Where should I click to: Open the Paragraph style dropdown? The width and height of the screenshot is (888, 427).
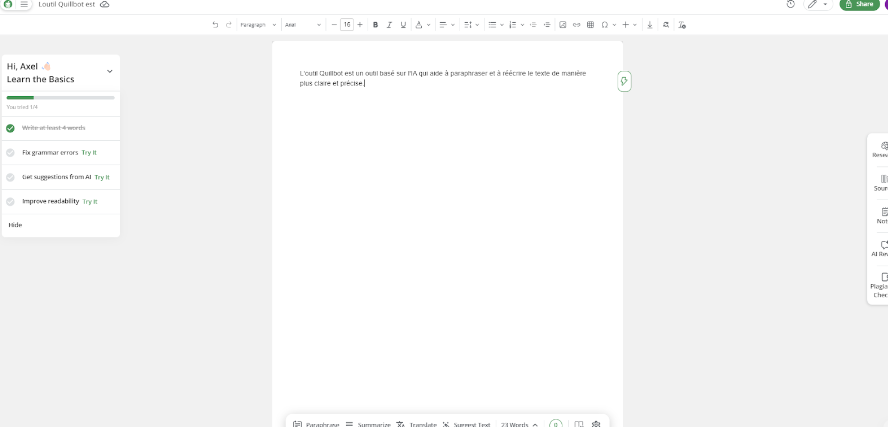[x=258, y=25]
